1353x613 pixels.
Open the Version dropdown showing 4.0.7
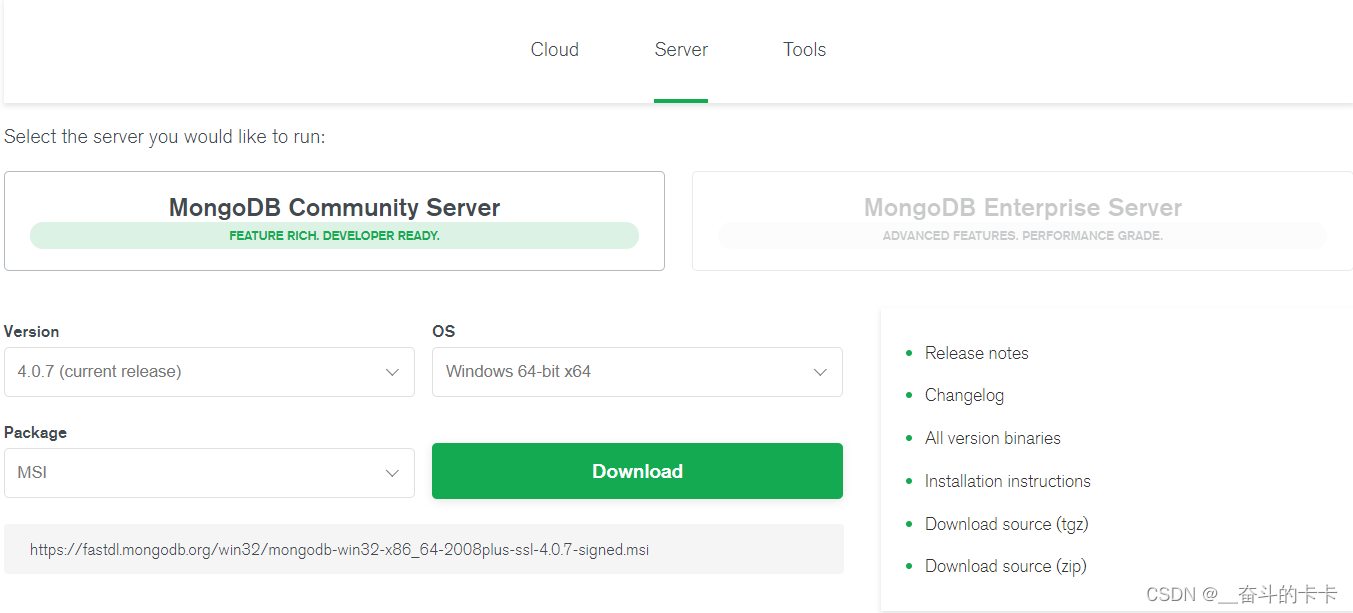(x=209, y=372)
